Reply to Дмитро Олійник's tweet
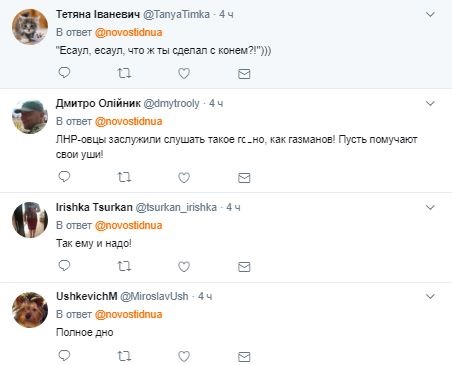 pyautogui.click(x=64, y=176)
